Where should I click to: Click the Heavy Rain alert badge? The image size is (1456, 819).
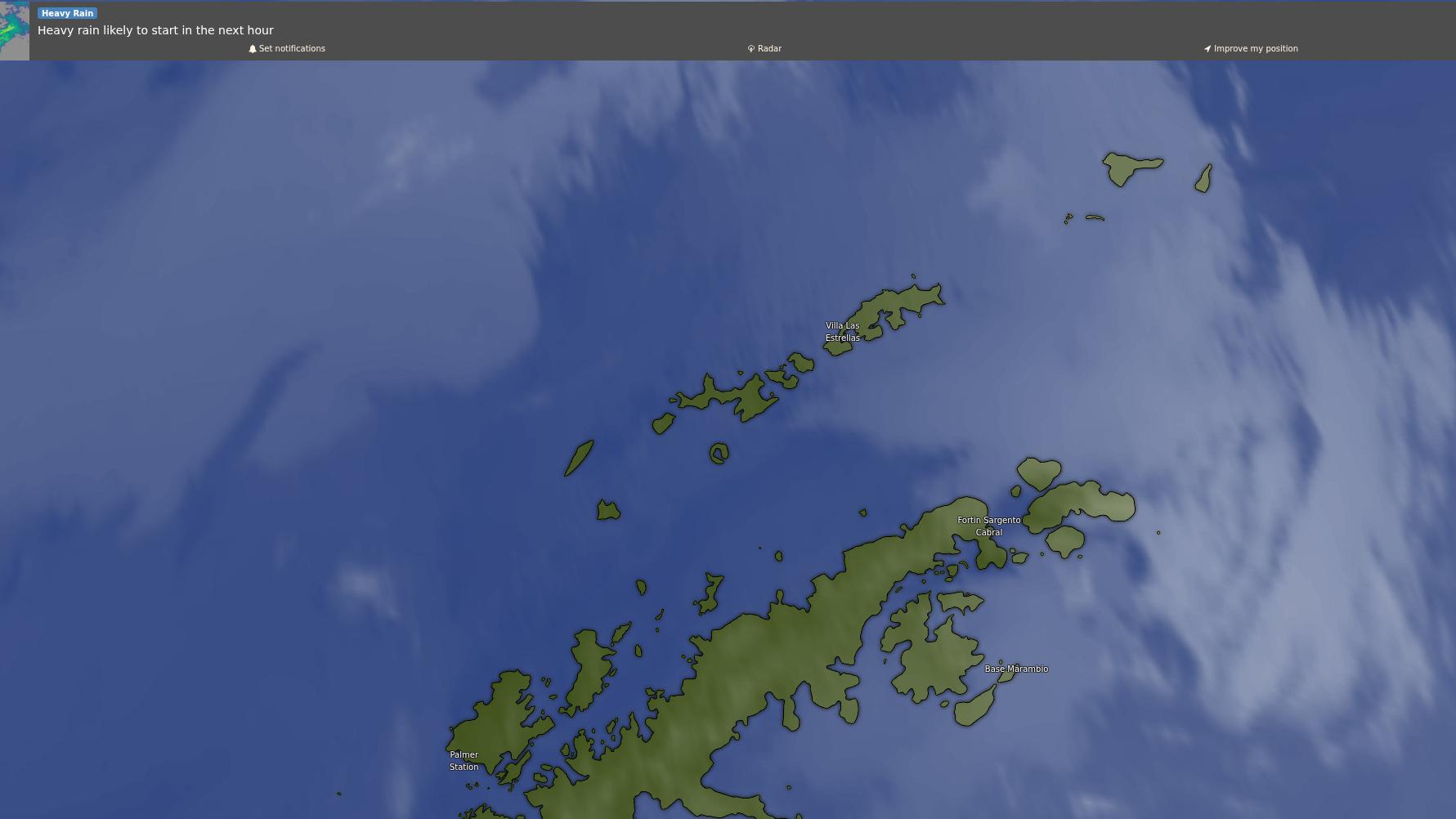67,13
